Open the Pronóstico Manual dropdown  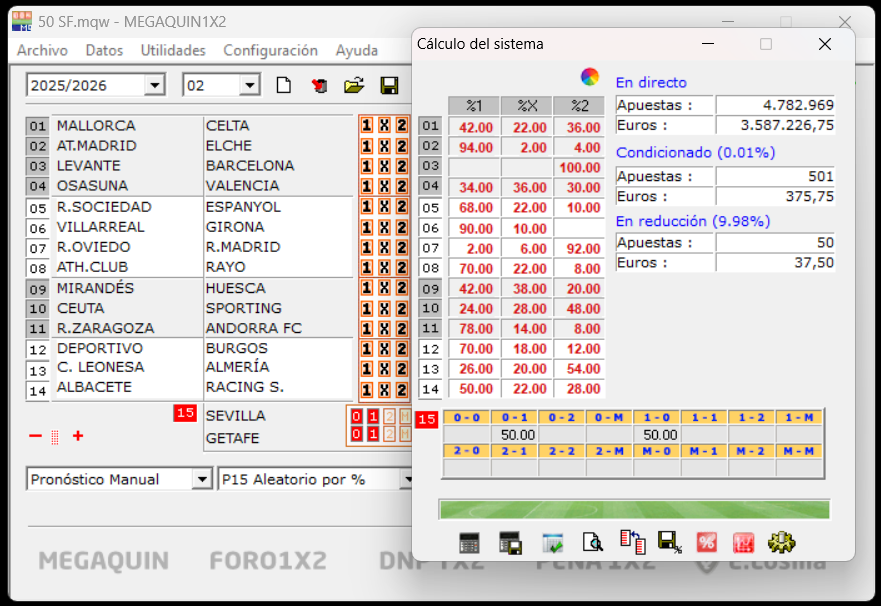pyautogui.click(x=201, y=479)
